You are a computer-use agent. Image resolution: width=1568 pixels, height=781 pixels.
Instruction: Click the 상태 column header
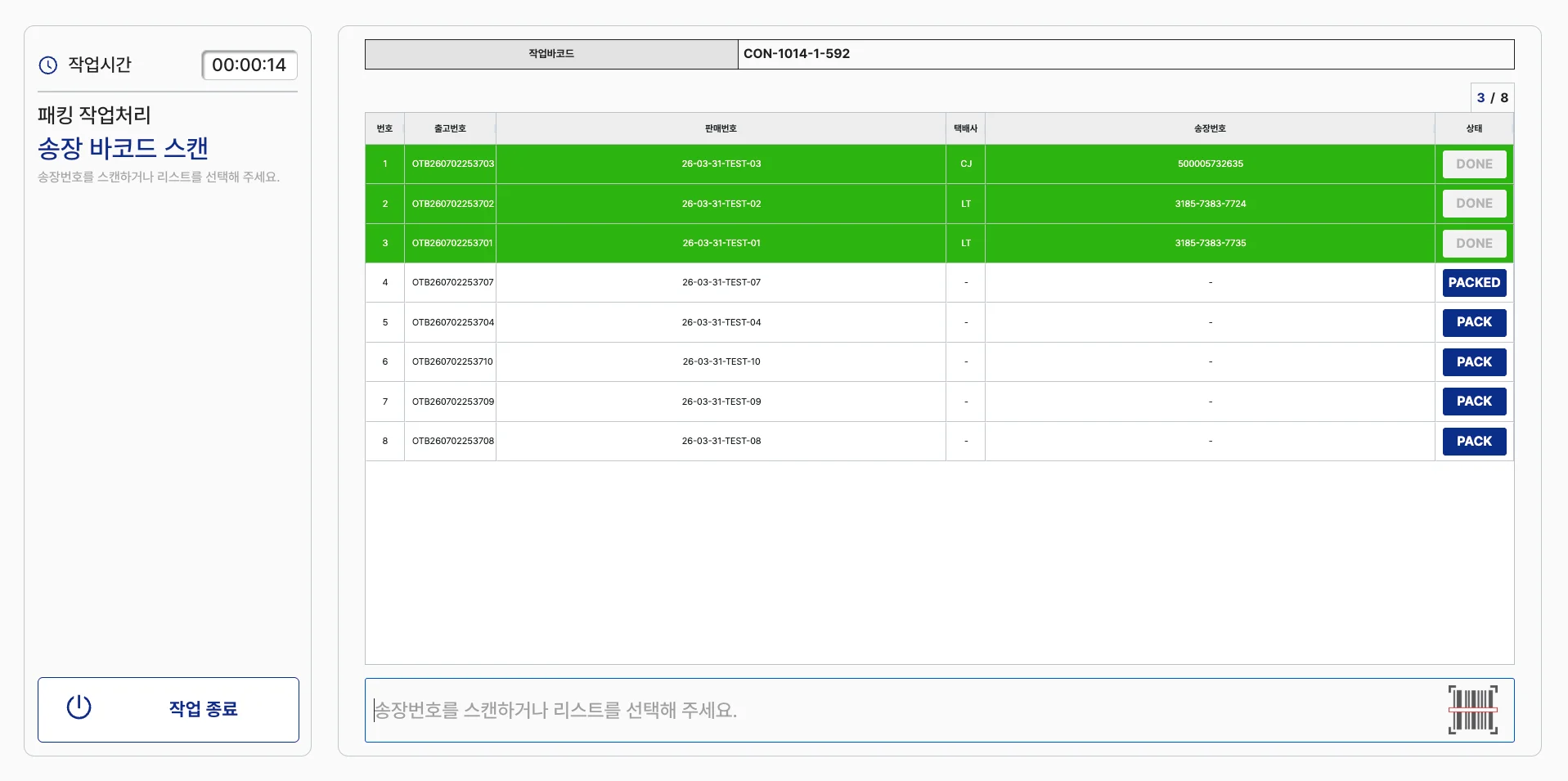click(1474, 128)
